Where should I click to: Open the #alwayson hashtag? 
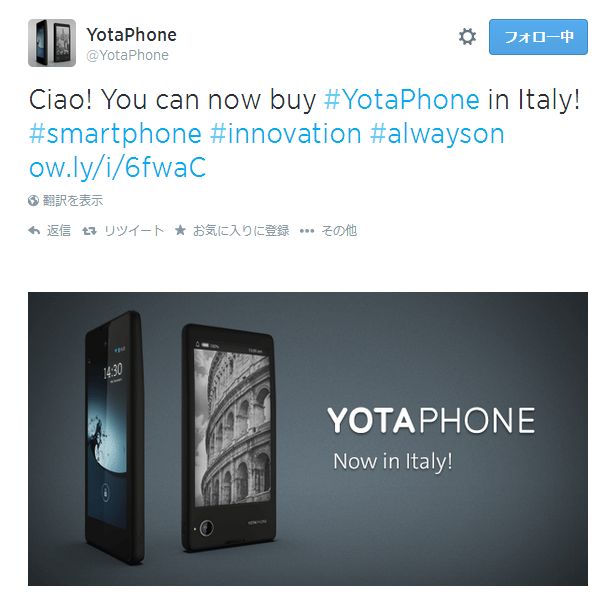437,134
